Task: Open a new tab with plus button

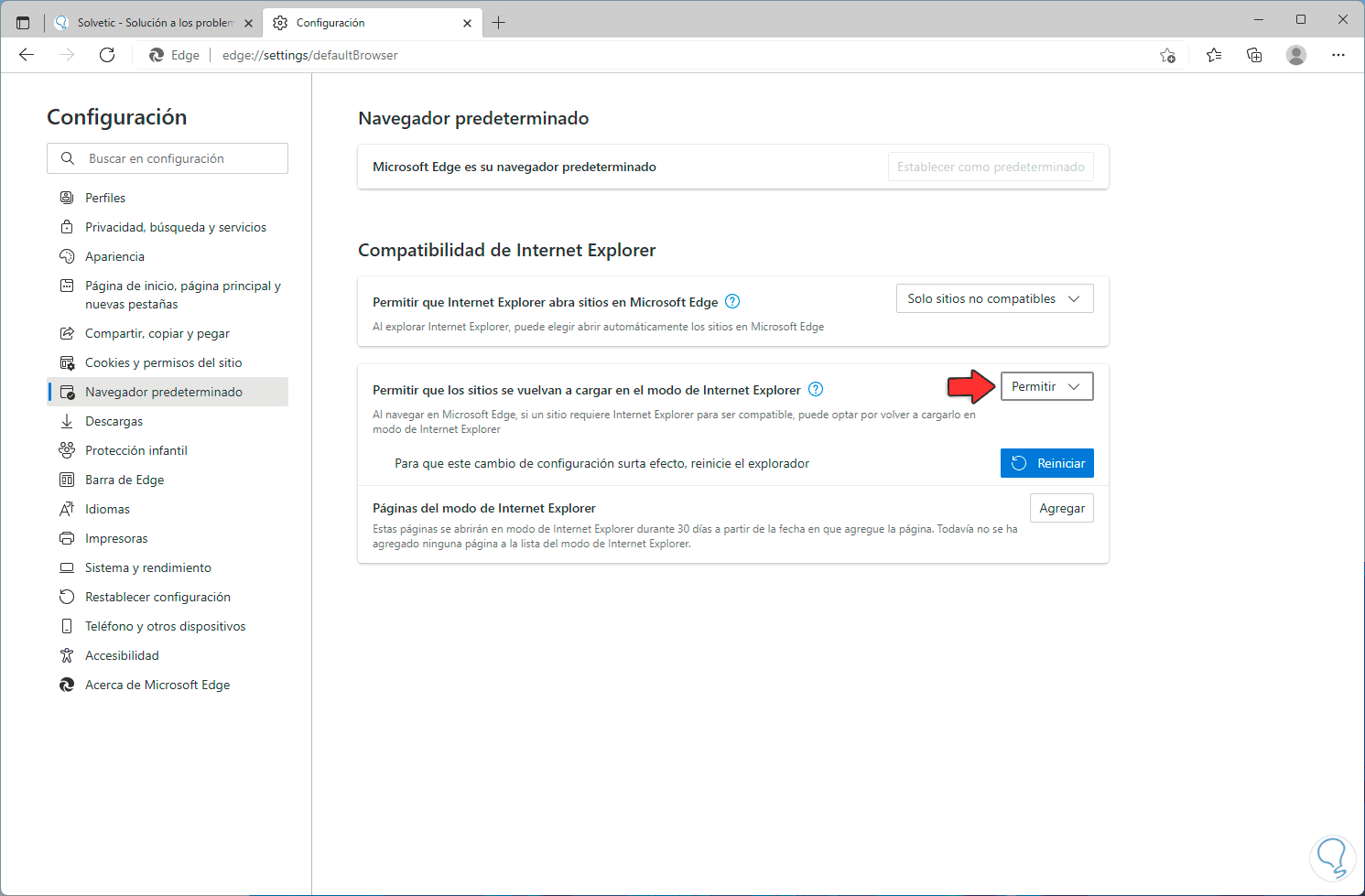Action: click(x=499, y=23)
